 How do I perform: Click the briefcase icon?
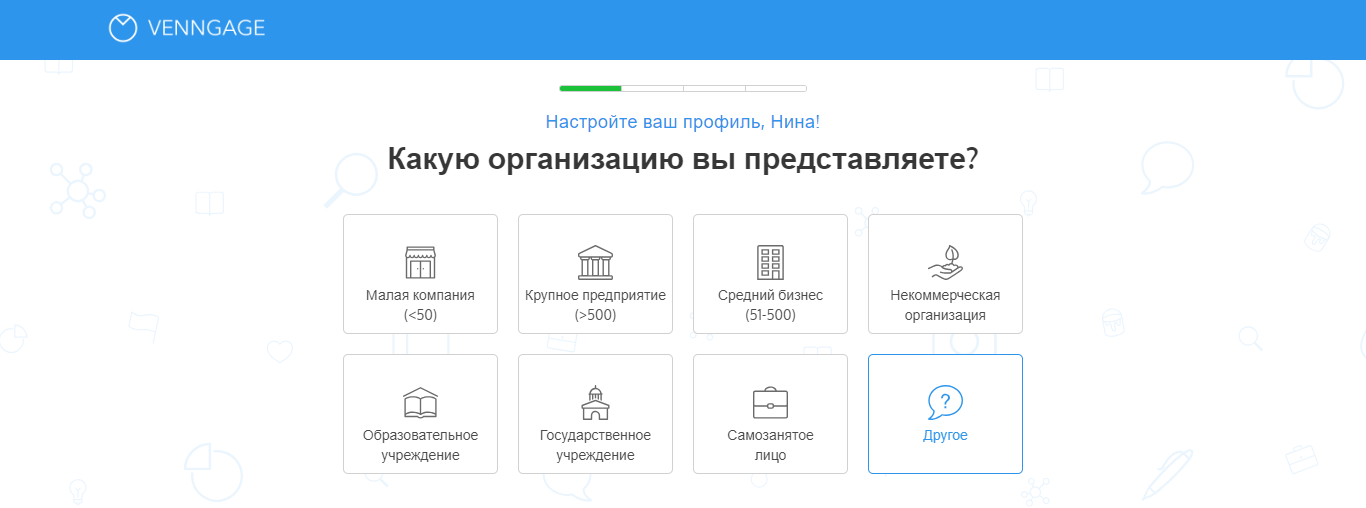[x=770, y=403]
